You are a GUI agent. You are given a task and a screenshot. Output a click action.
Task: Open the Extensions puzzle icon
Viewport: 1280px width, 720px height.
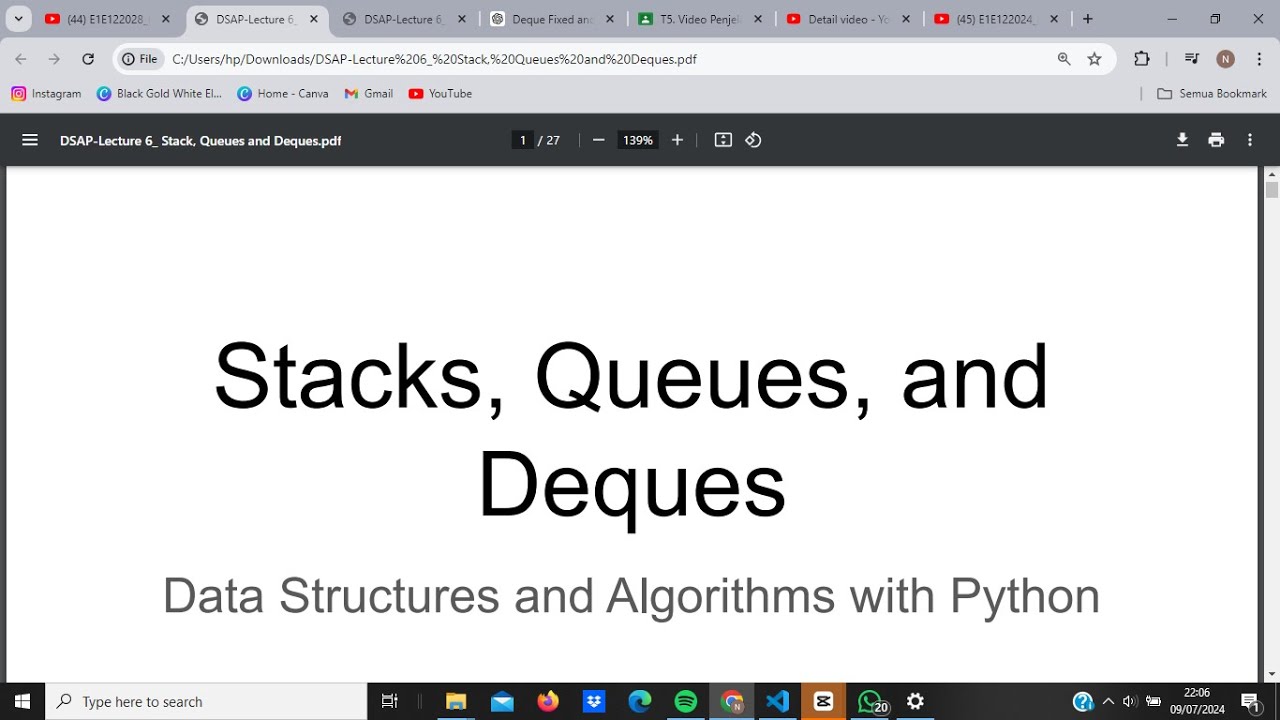pos(1141,59)
